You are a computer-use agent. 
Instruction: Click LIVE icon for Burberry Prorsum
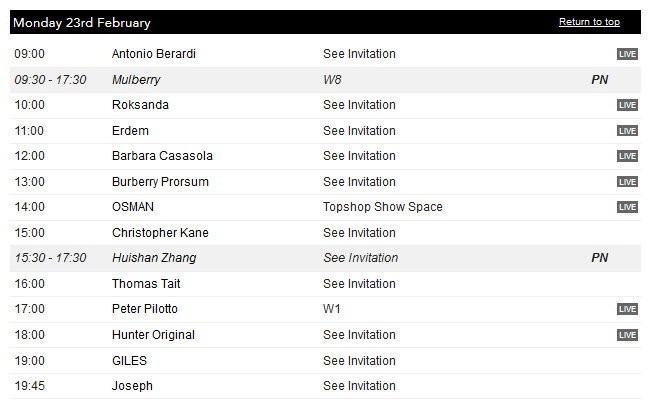click(627, 182)
